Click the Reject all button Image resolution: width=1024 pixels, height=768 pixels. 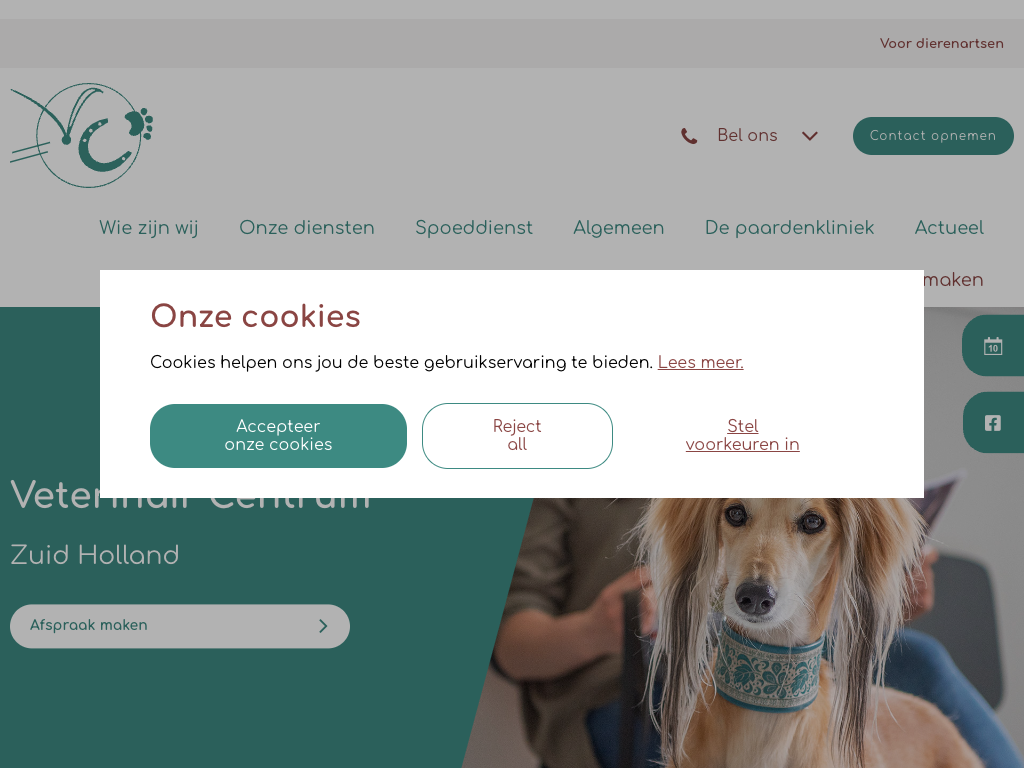(x=517, y=436)
